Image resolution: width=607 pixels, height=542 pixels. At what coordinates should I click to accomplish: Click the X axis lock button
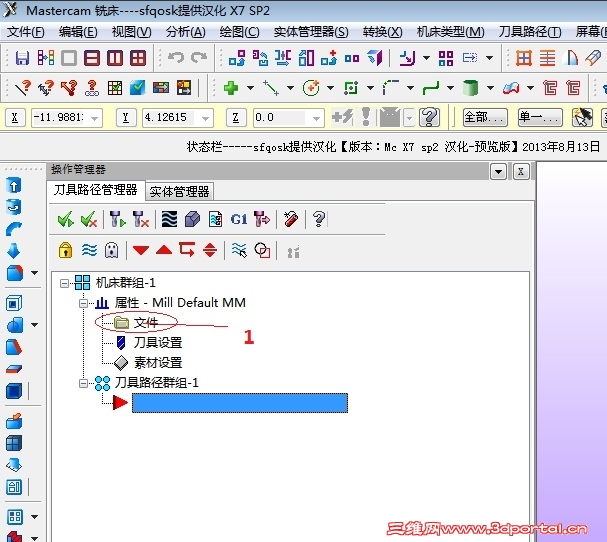tap(15, 118)
